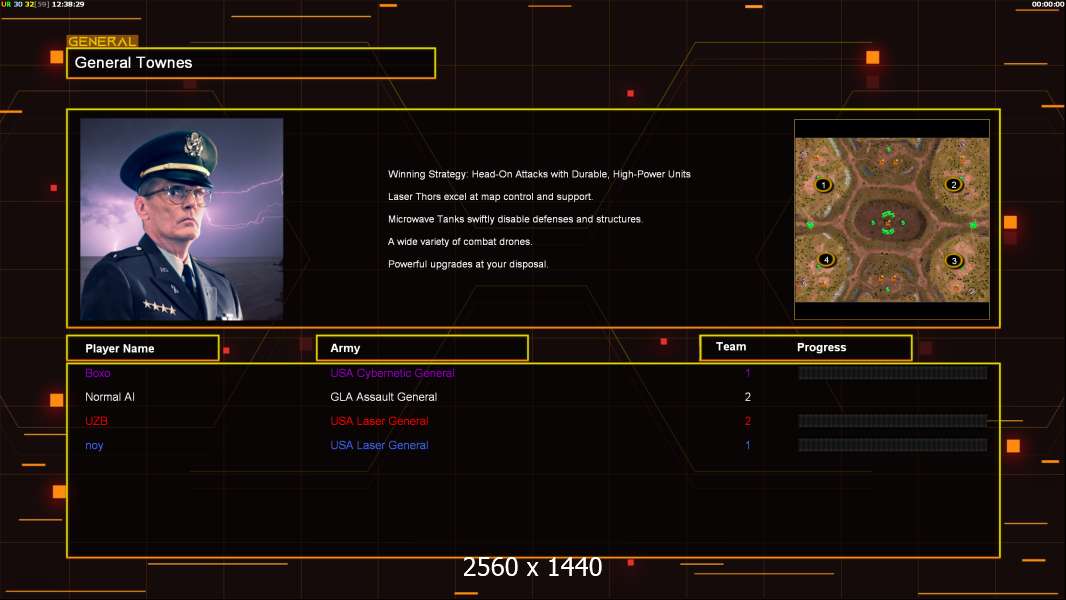Click the GENERAL tab label
The height and width of the screenshot is (600, 1066).
(102, 42)
